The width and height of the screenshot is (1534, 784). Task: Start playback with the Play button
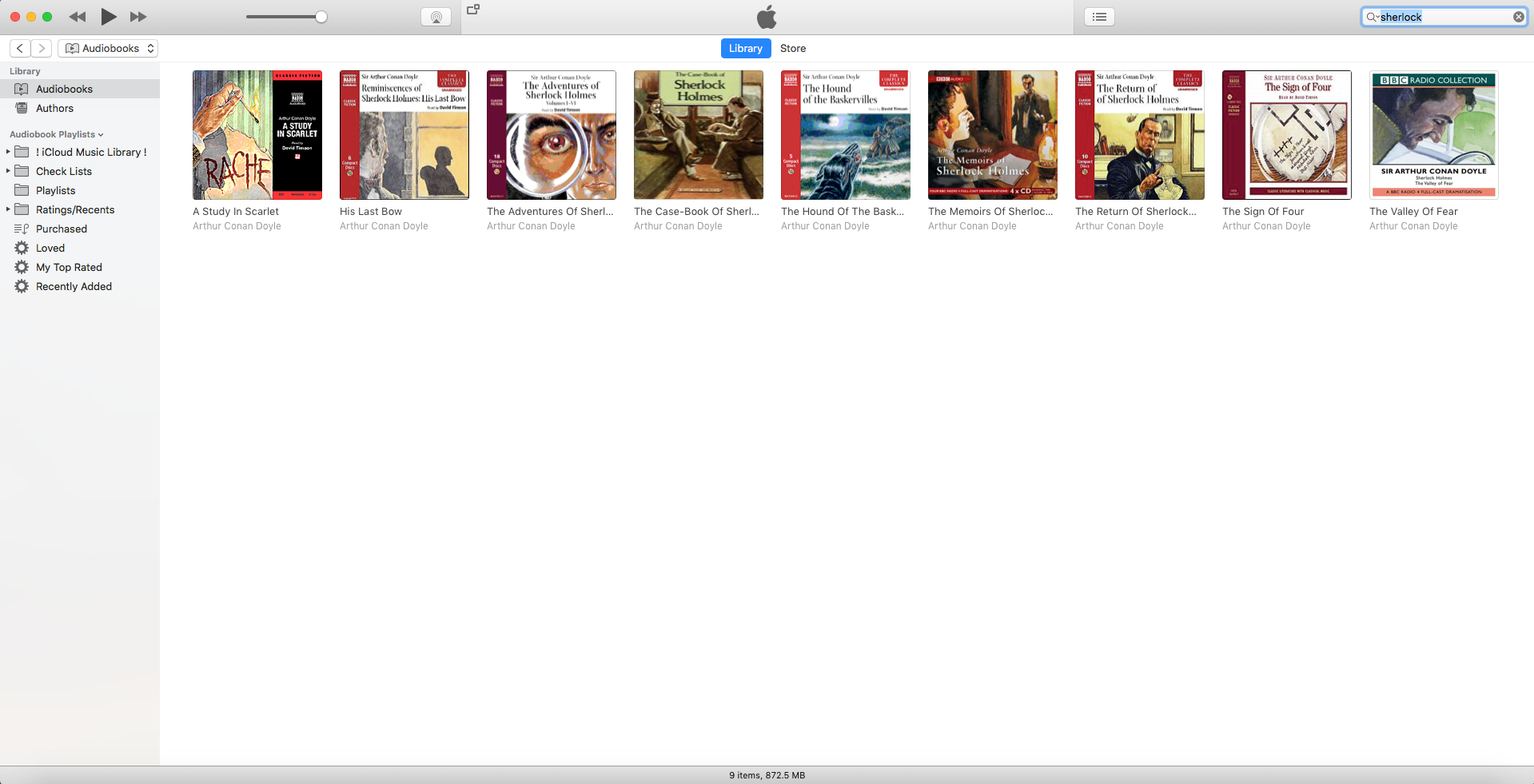(109, 17)
